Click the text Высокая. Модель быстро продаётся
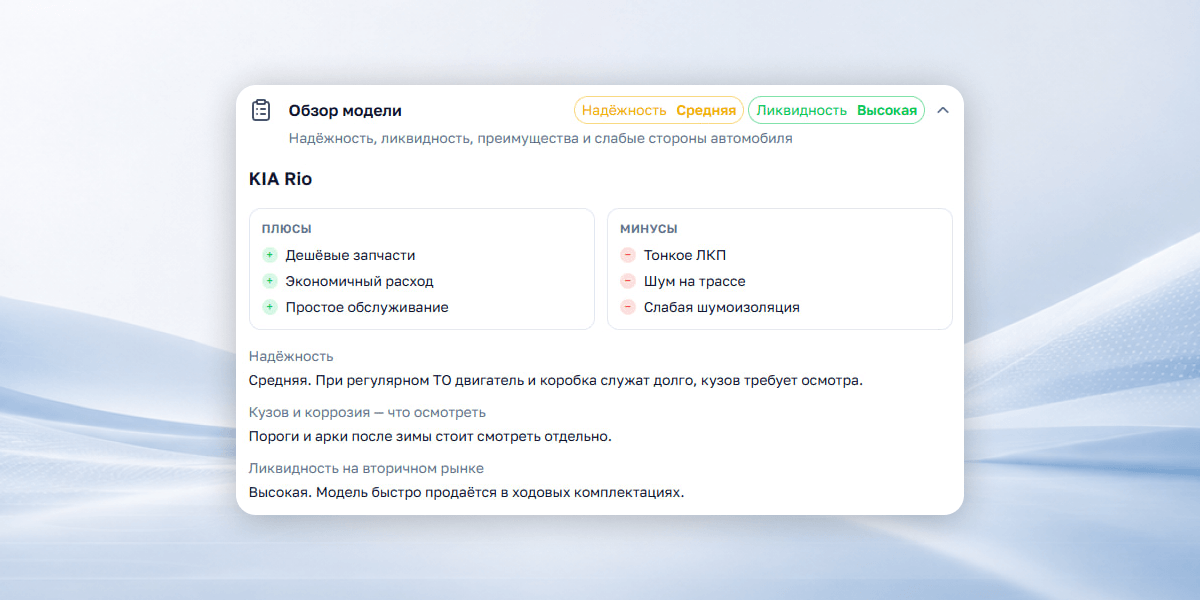Screen dimensions: 1200x600 coord(467,492)
